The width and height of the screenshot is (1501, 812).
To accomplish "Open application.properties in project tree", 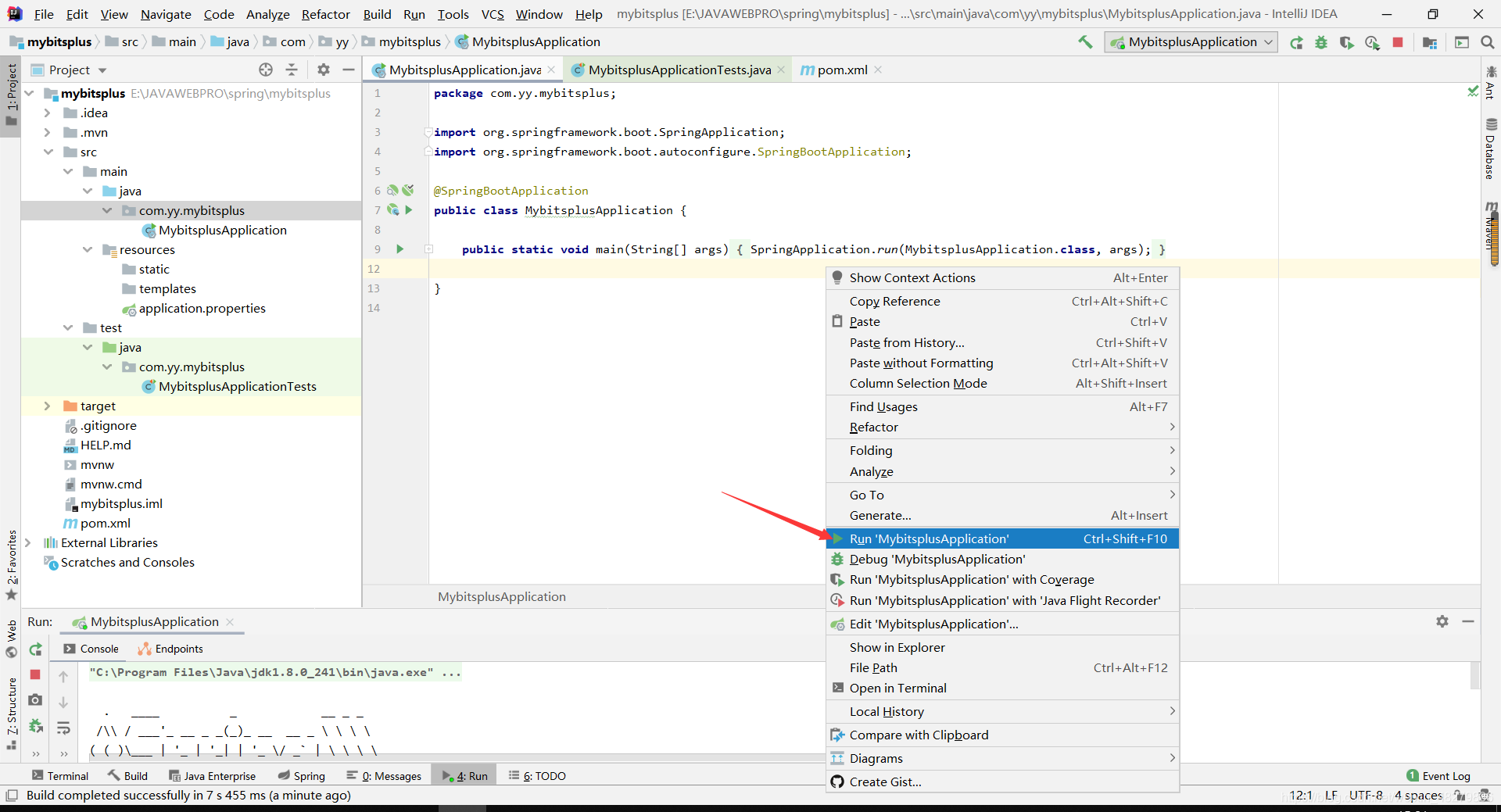I will point(202,309).
